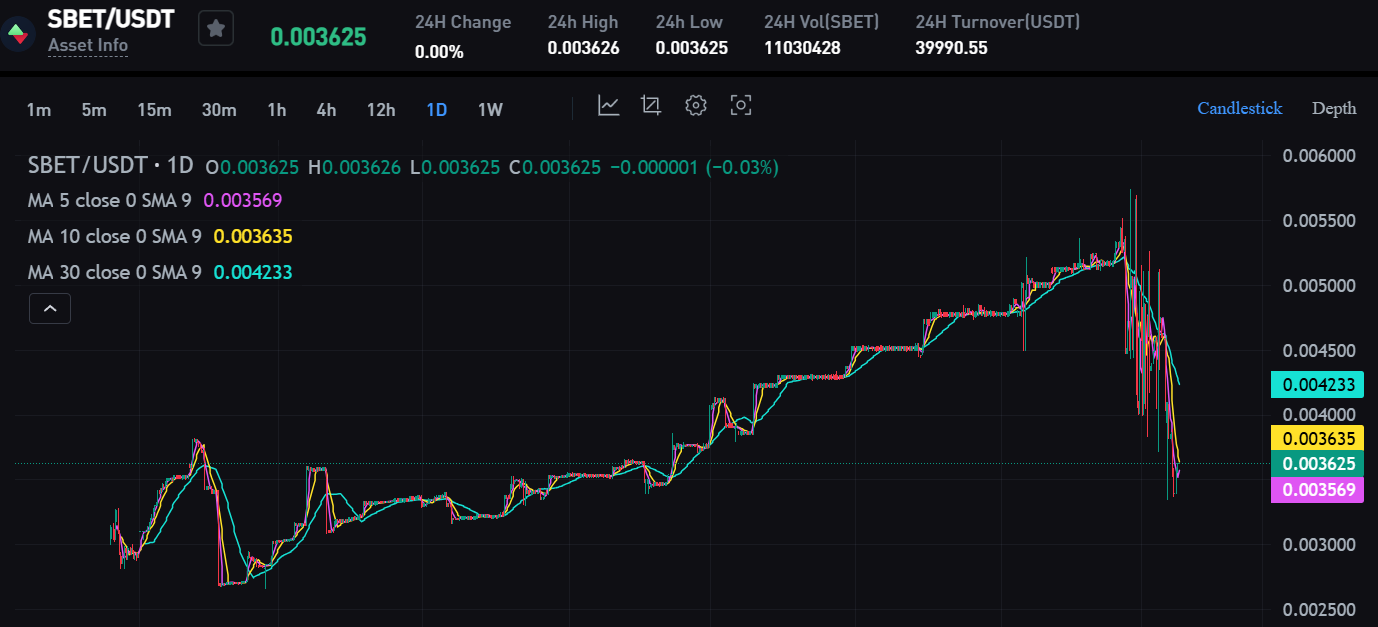This screenshot has width=1378, height=627.
Task: Select the 5m timeframe
Action: point(94,110)
